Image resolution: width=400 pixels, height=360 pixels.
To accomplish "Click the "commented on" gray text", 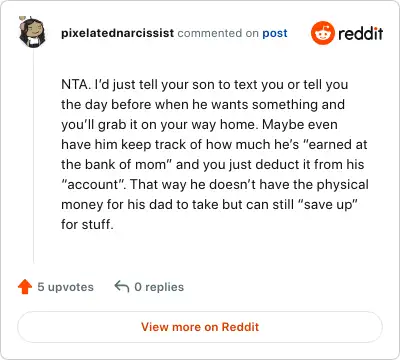I will point(218,33).
